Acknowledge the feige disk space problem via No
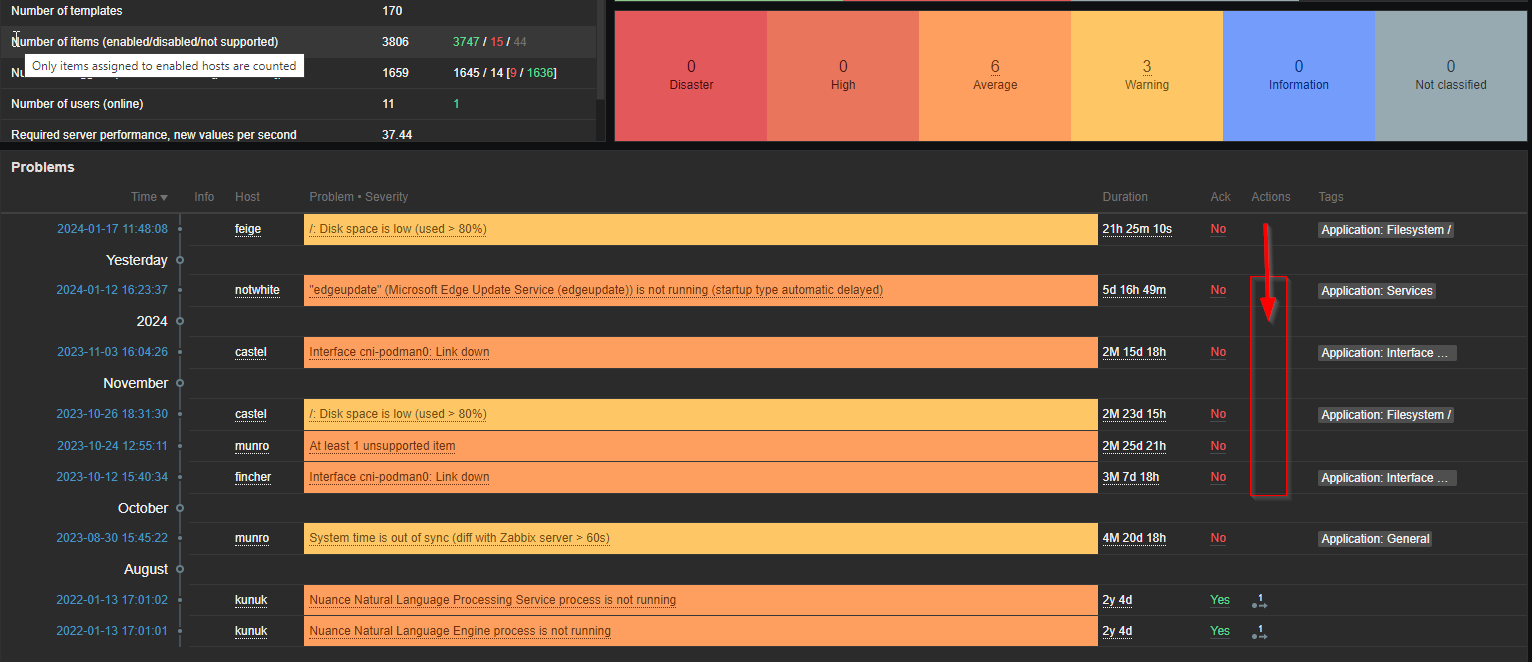The image size is (1532, 662). (x=1218, y=229)
